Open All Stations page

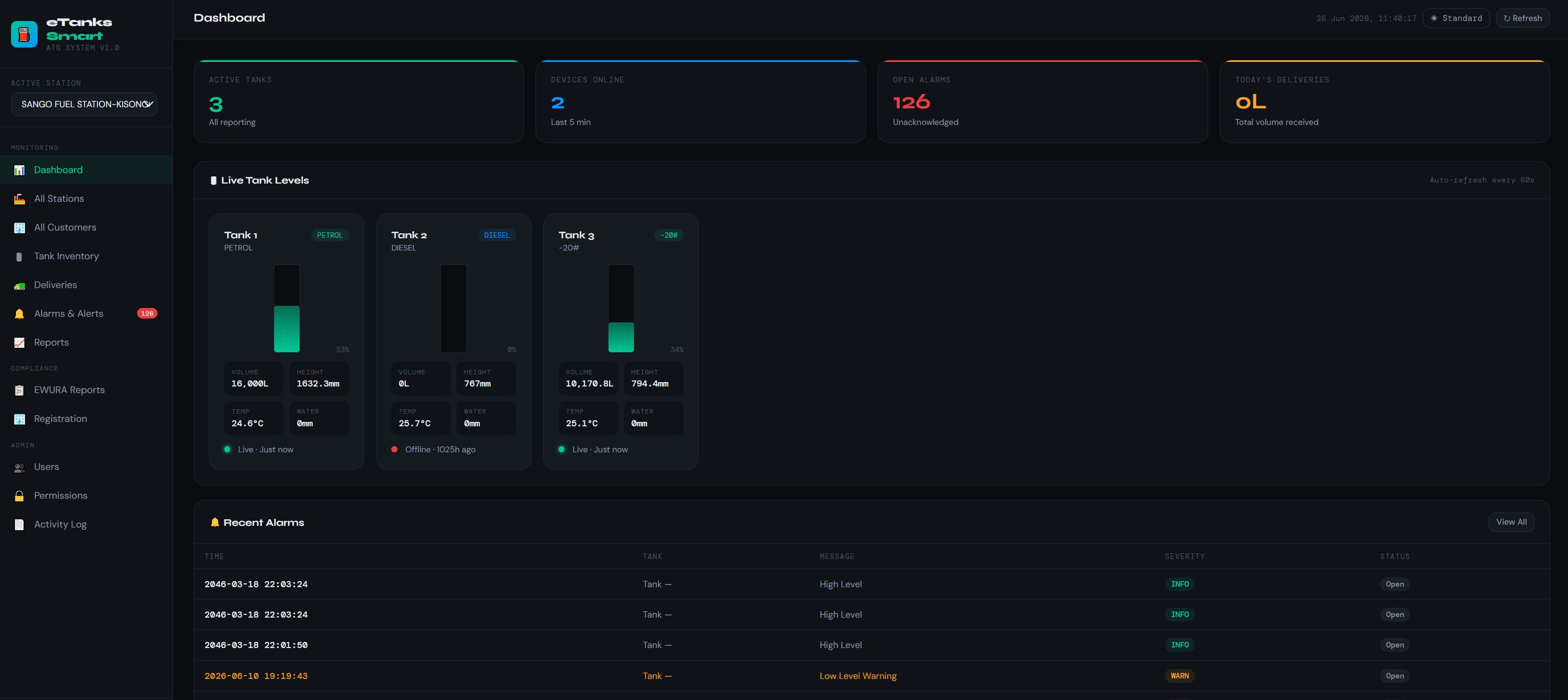click(86, 198)
